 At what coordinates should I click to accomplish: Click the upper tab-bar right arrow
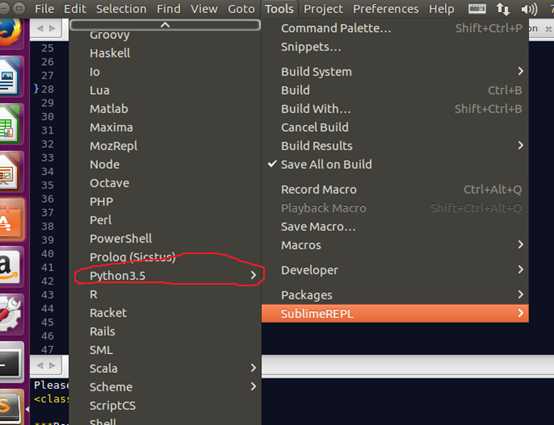tap(52, 28)
